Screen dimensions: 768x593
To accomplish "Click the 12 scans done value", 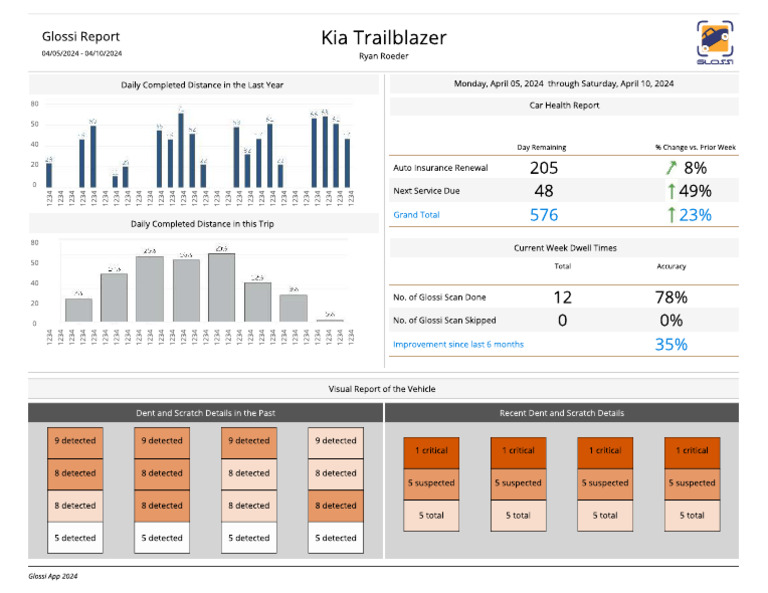I will [562, 297].
